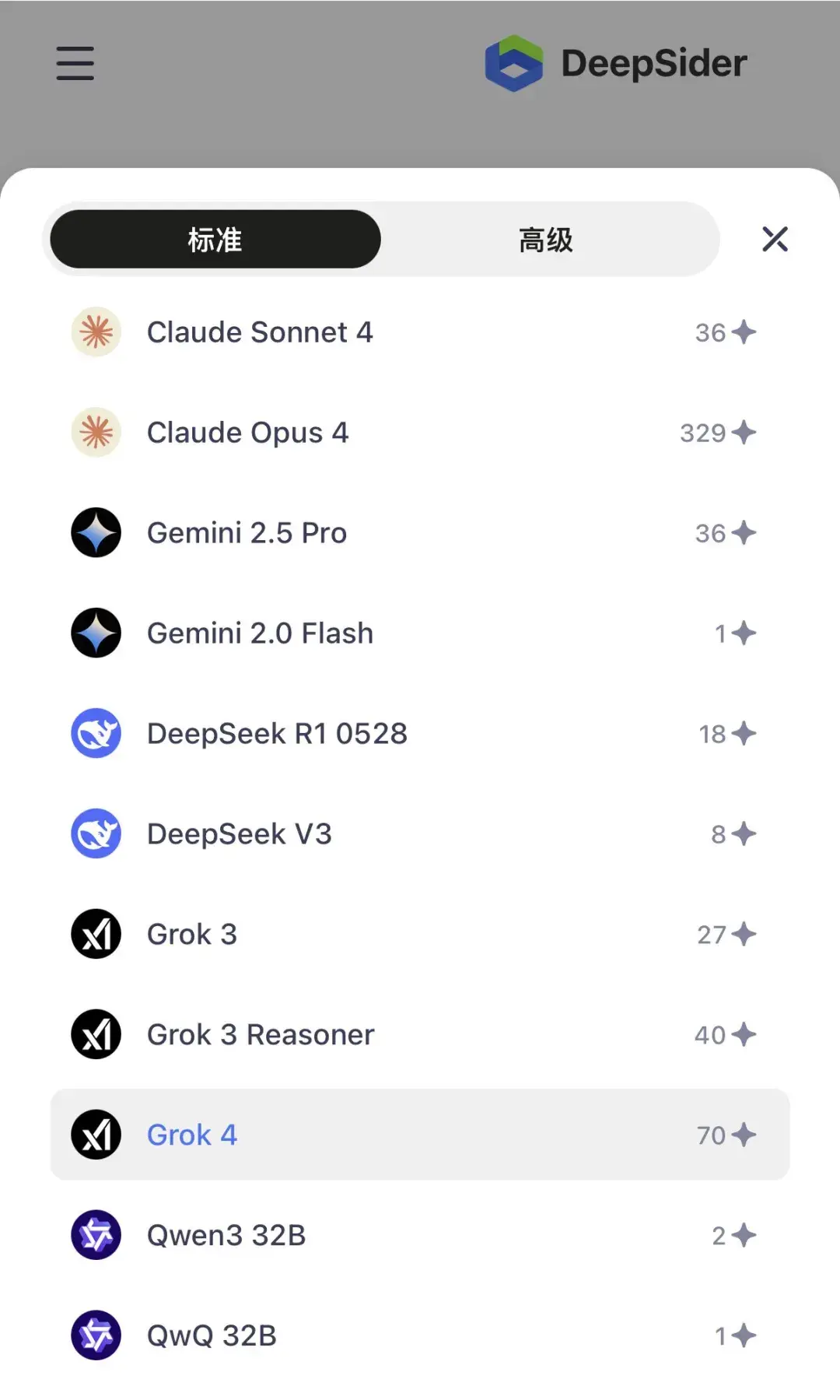Screen dimensions: 840x1400
Task: Click the Grok 3 xAI icon
Action: (x=96, y=934)
